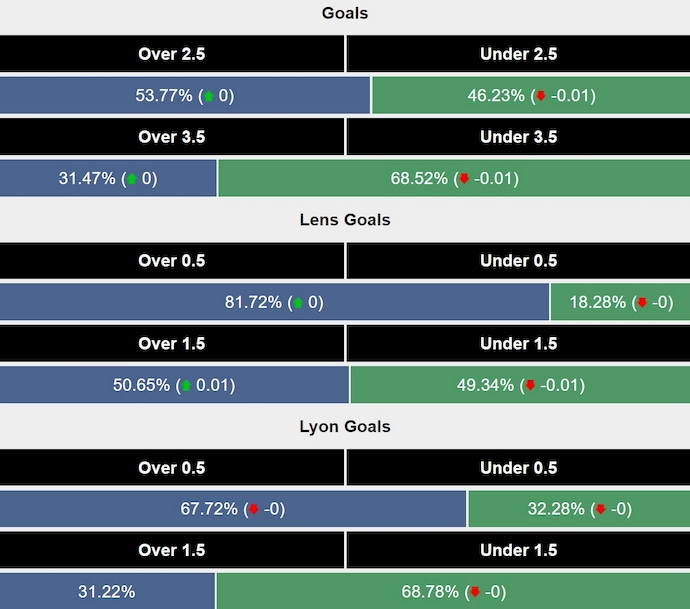Click the red arrow next to 68.52%
The height and width of the screenshot is (609, 690).
[x=463, y=179]
